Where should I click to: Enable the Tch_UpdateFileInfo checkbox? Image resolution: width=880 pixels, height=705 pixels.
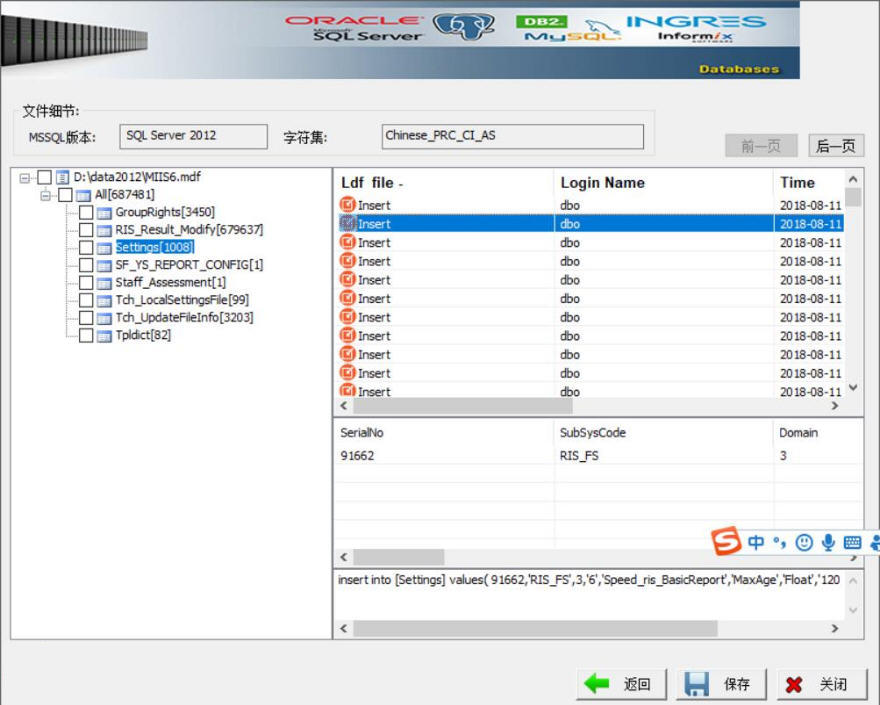click(x=86, y=318)
